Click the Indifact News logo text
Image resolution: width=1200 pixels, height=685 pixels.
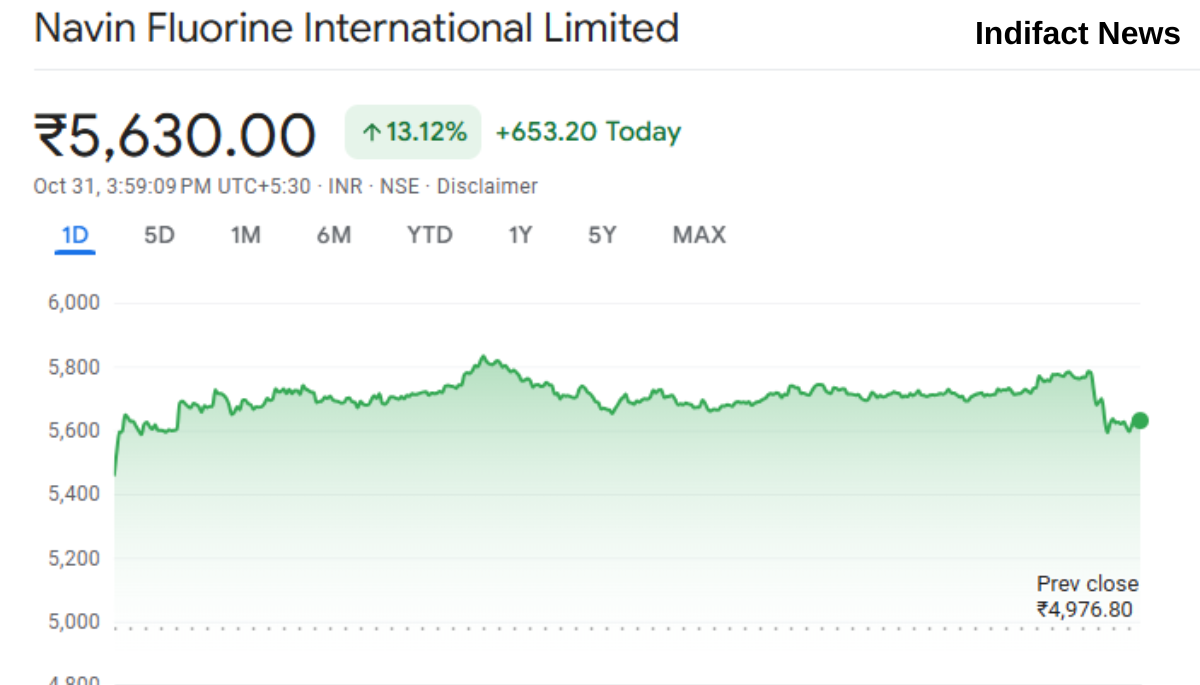[1077, 34]
